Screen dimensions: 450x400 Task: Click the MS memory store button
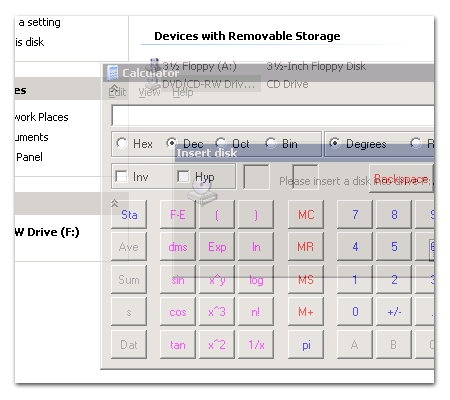pos(306,279)
